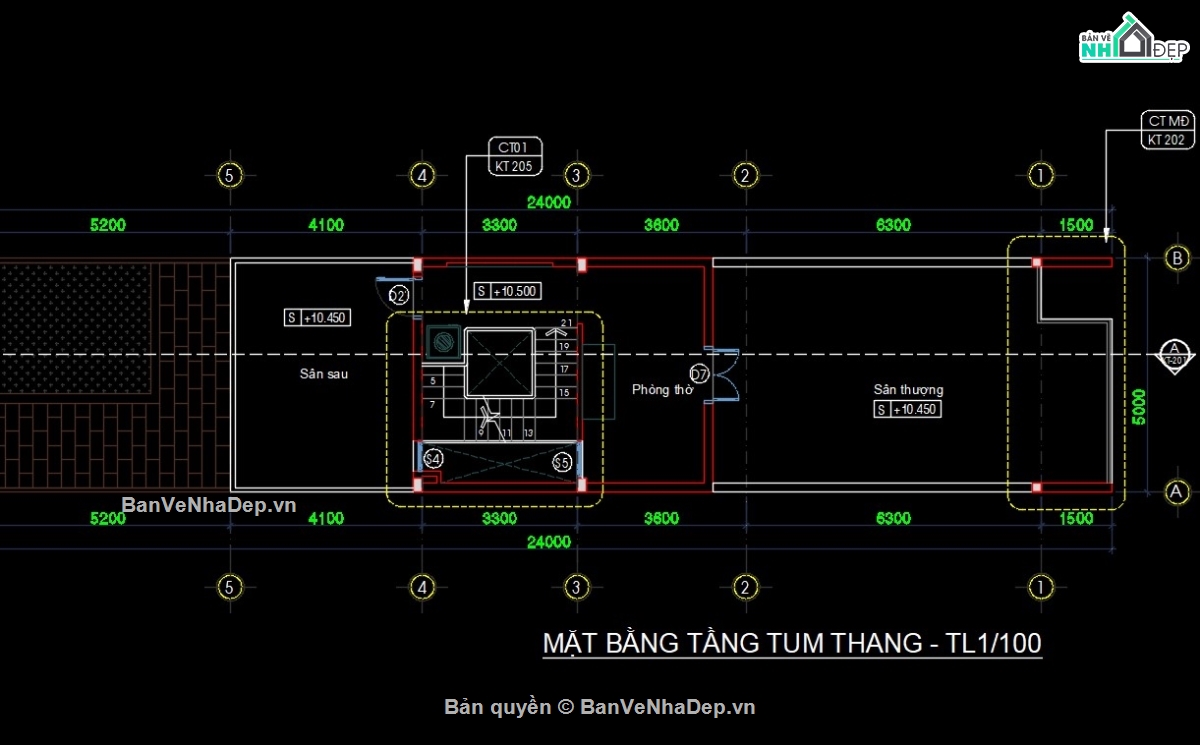Image resolution: width=1200 pixels, height=745 pixels.
Task: Click the Phòng thờ room label
Action: pos(661,389)
